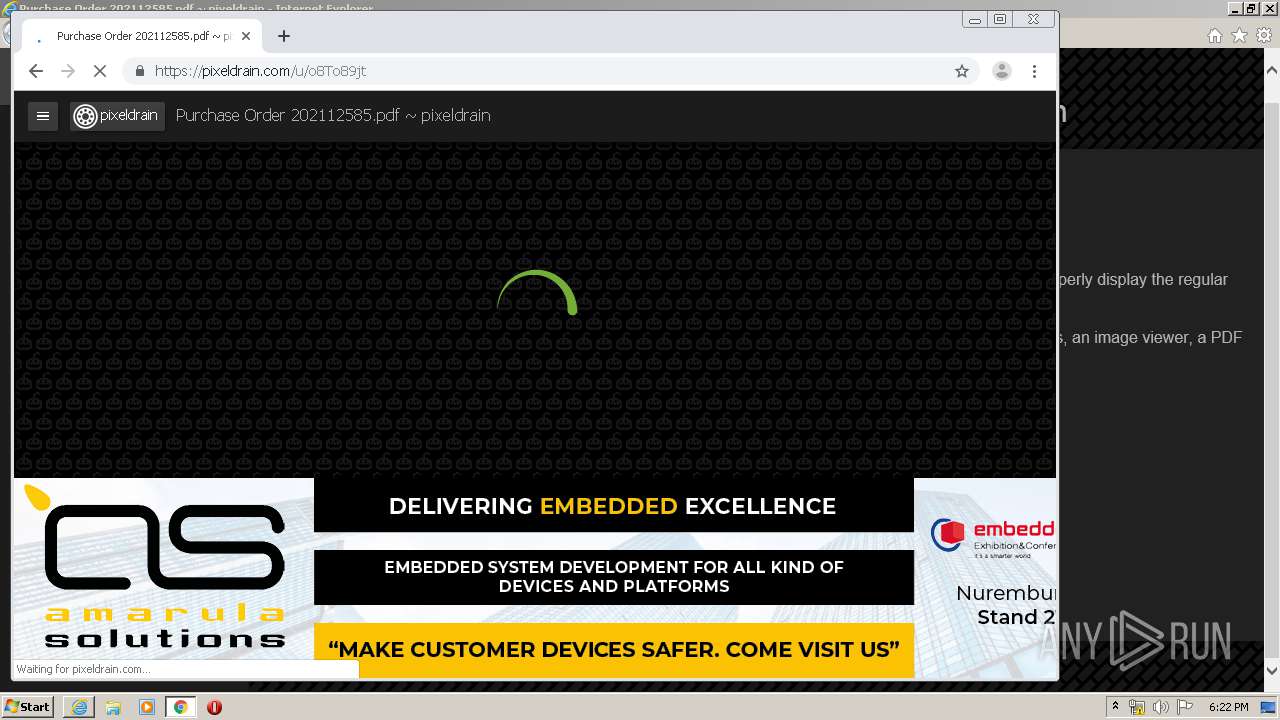Open the Chrome profile avatar

click(1001, 71)
